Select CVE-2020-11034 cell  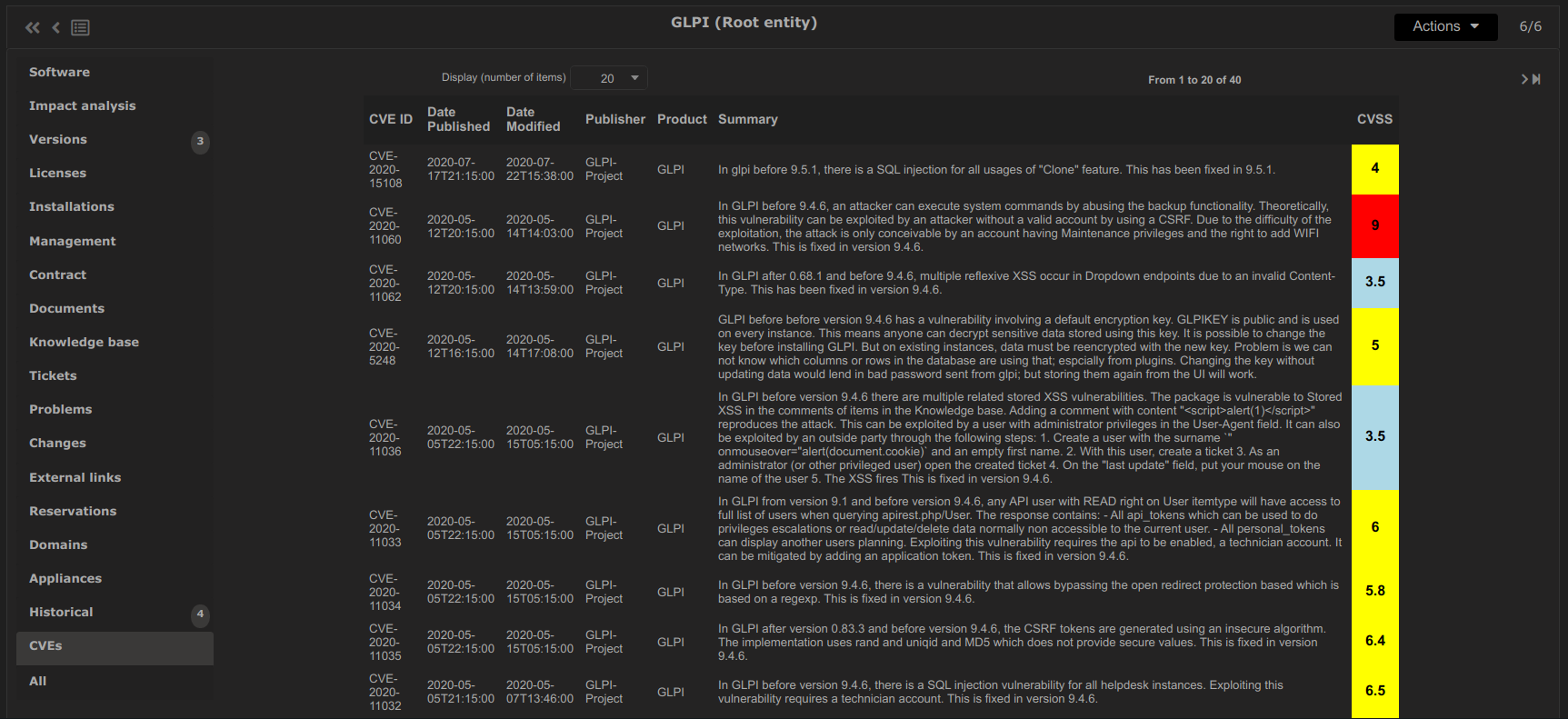coord(385,592)
